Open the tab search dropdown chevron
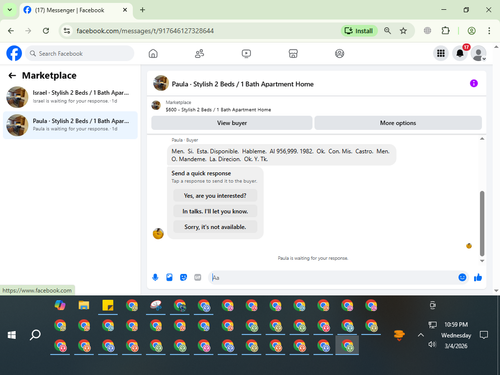Screen dimensions: 500x375 click(x=10, y=10)
